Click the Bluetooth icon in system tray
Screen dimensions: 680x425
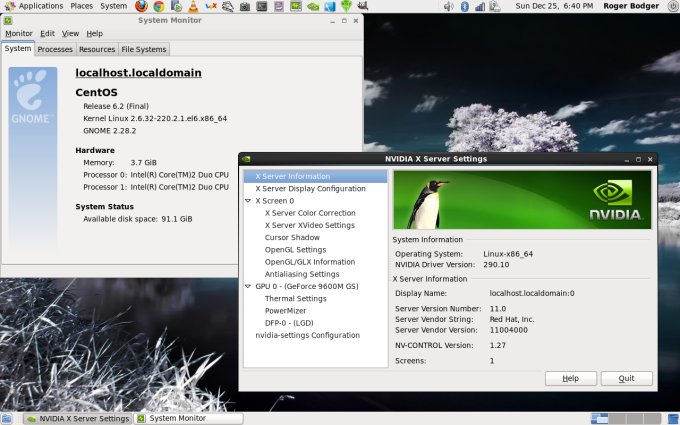pyautogui.click(x=463, y=6)
